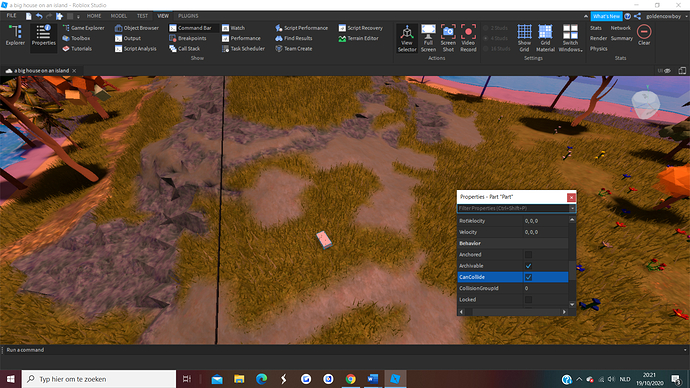Screen dimensions: 690x388
Task: Select the 2 Studs grid option
Action: tap(495, 28)
